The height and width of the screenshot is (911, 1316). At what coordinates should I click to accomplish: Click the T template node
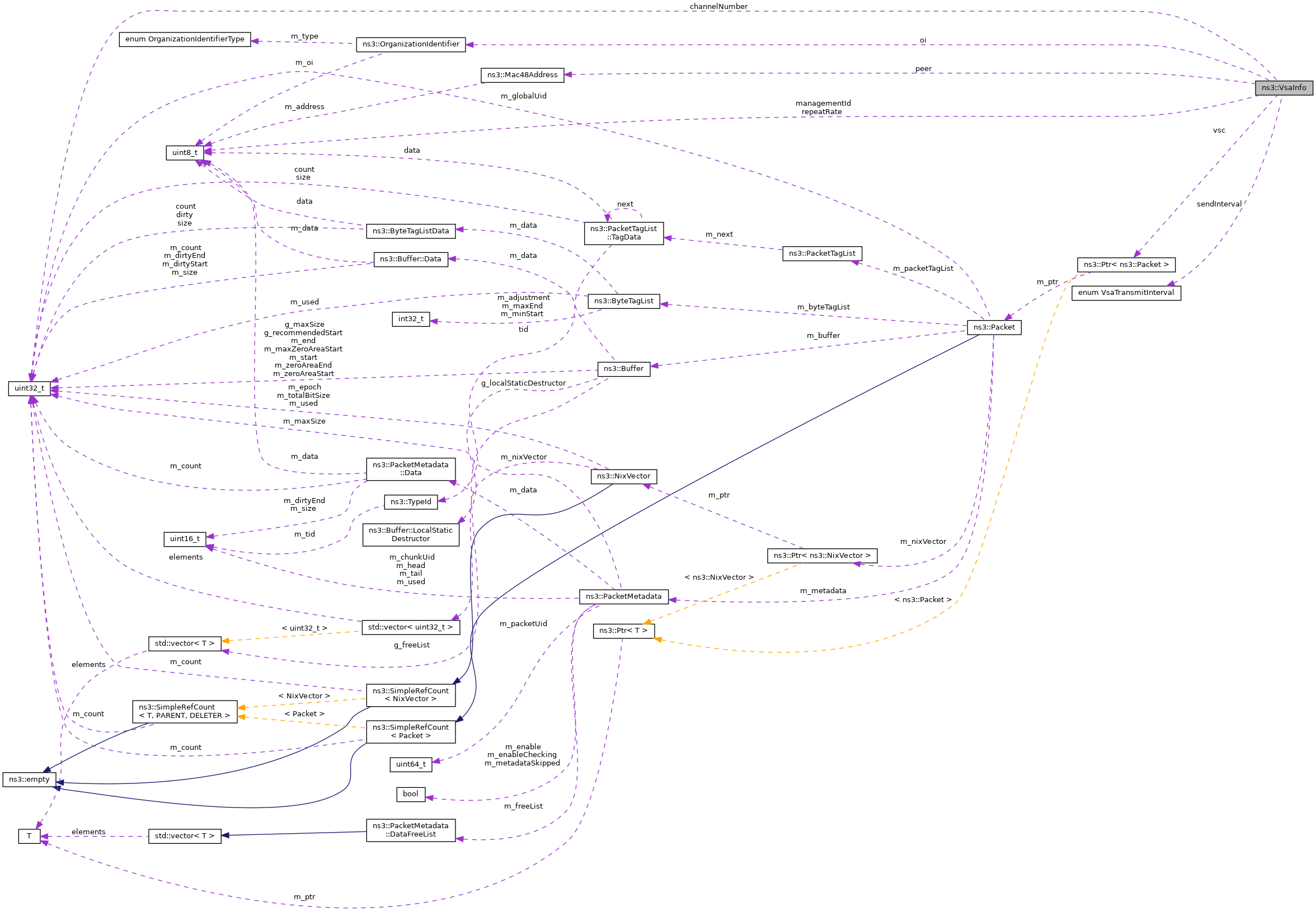29,837
